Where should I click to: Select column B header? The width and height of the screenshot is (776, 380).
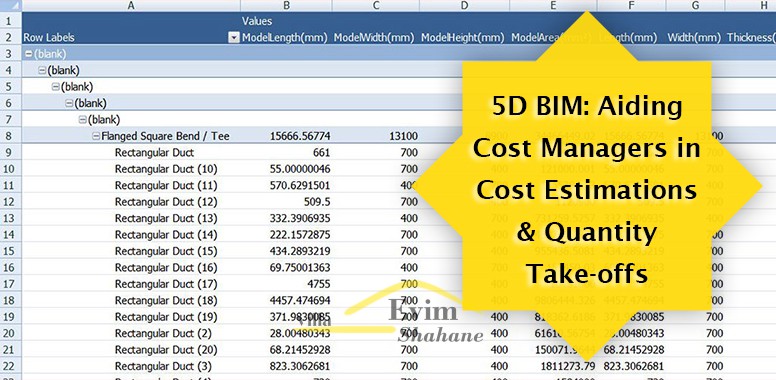[x=286, y=5]
